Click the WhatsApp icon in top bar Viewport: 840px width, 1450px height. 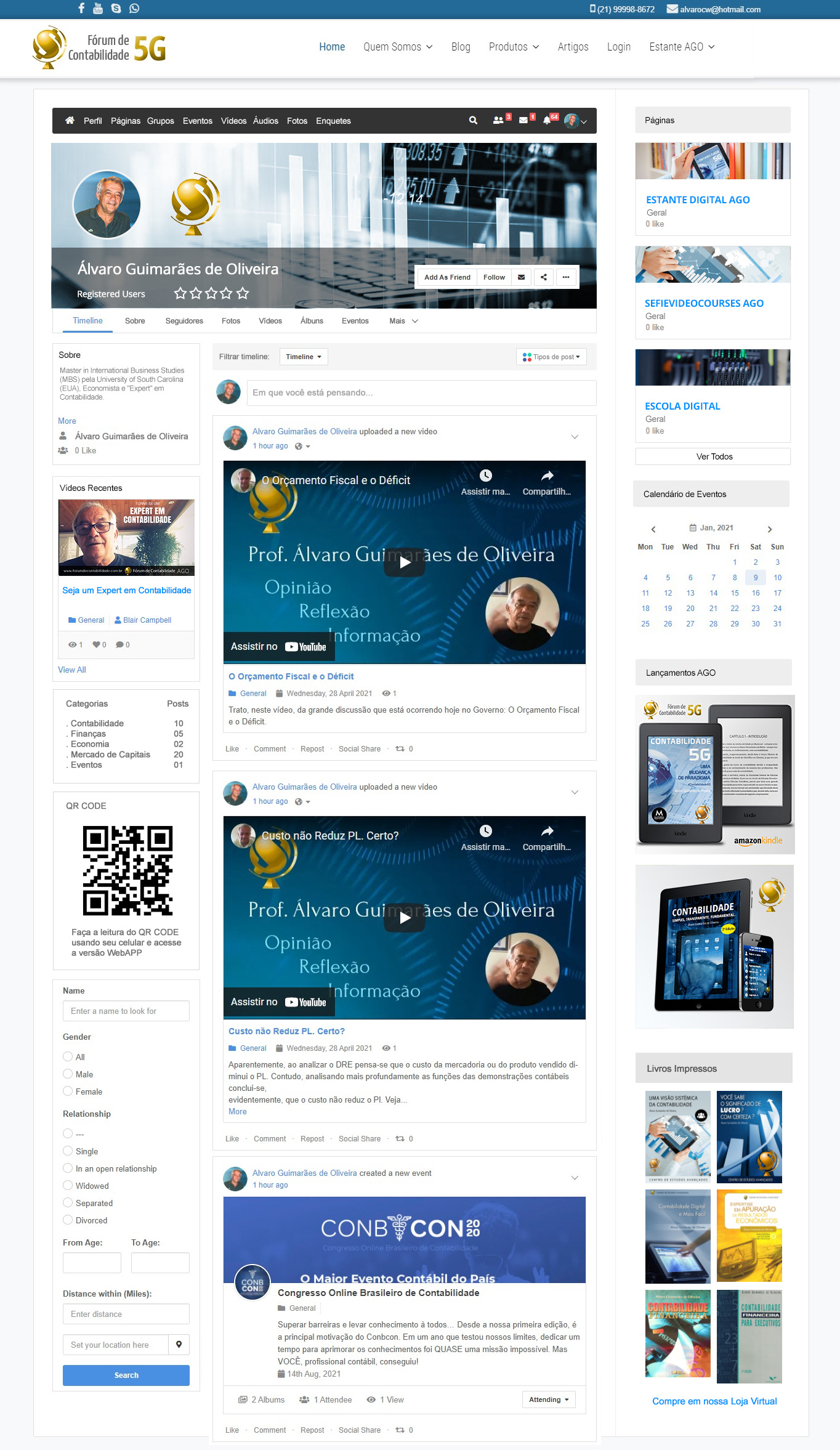[134, 9]
